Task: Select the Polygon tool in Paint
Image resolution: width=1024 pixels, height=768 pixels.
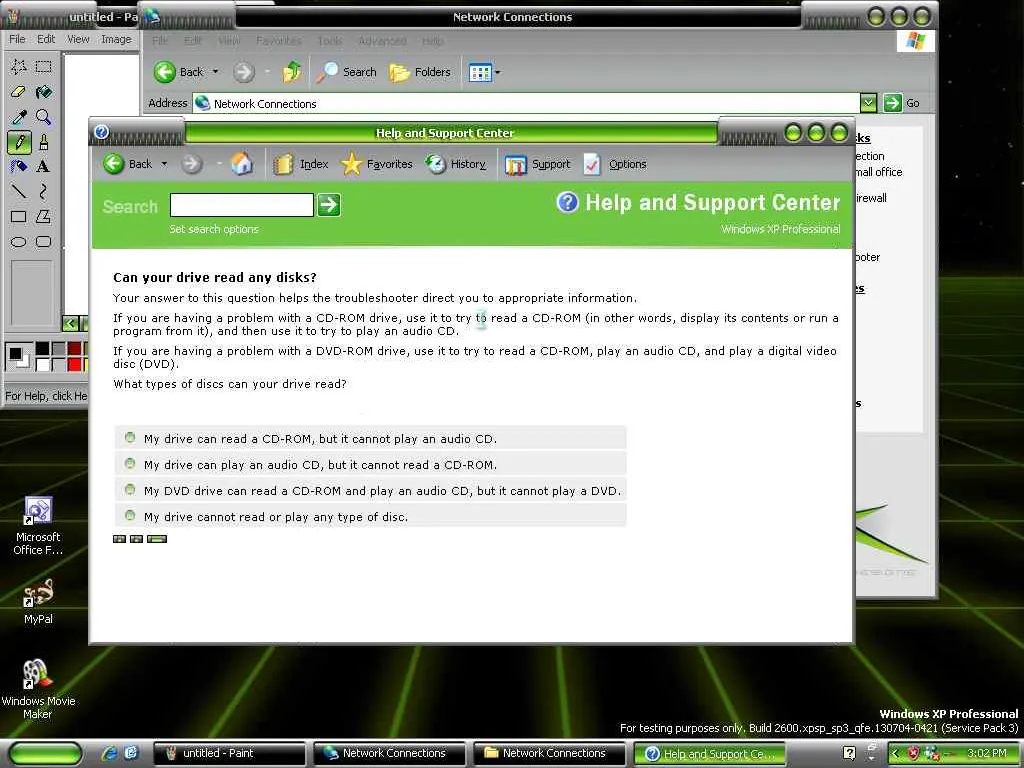Action: pyautogui.click(x=44, y=216)
